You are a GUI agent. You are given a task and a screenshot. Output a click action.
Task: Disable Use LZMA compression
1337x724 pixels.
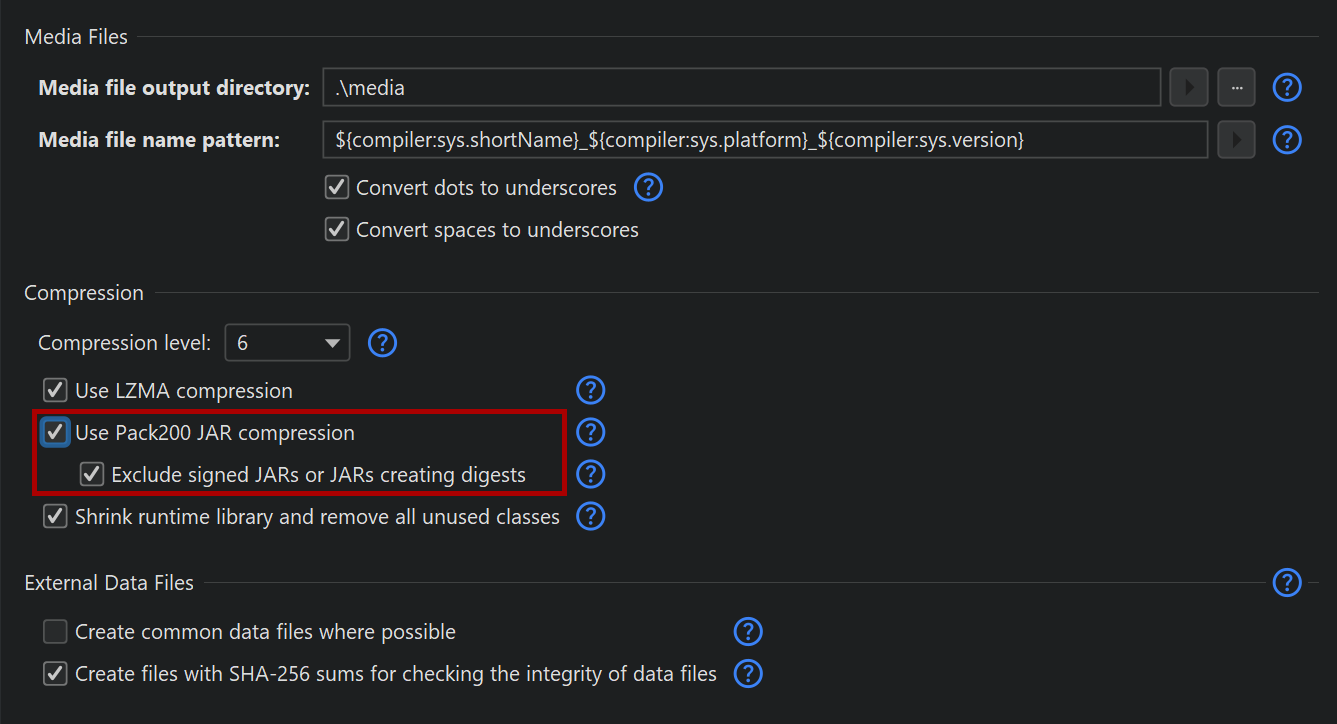pyautogui.click(x=55, y=390)
